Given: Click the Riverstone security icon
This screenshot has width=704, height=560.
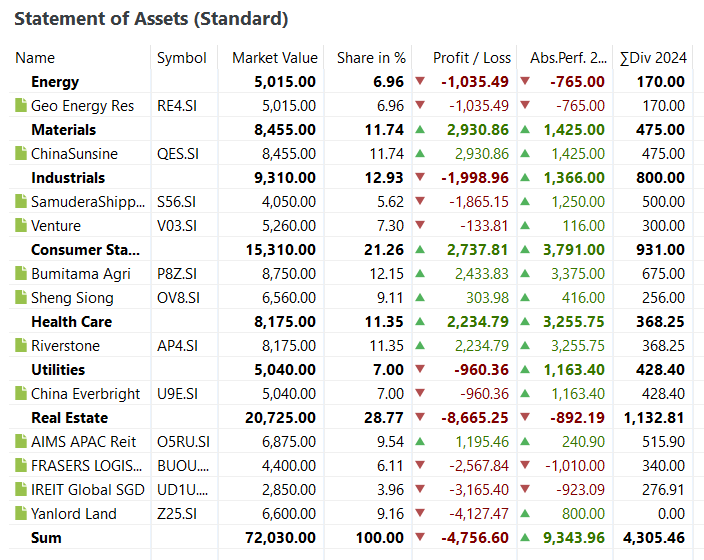Looking at the screenshot, I should [21, 346].
